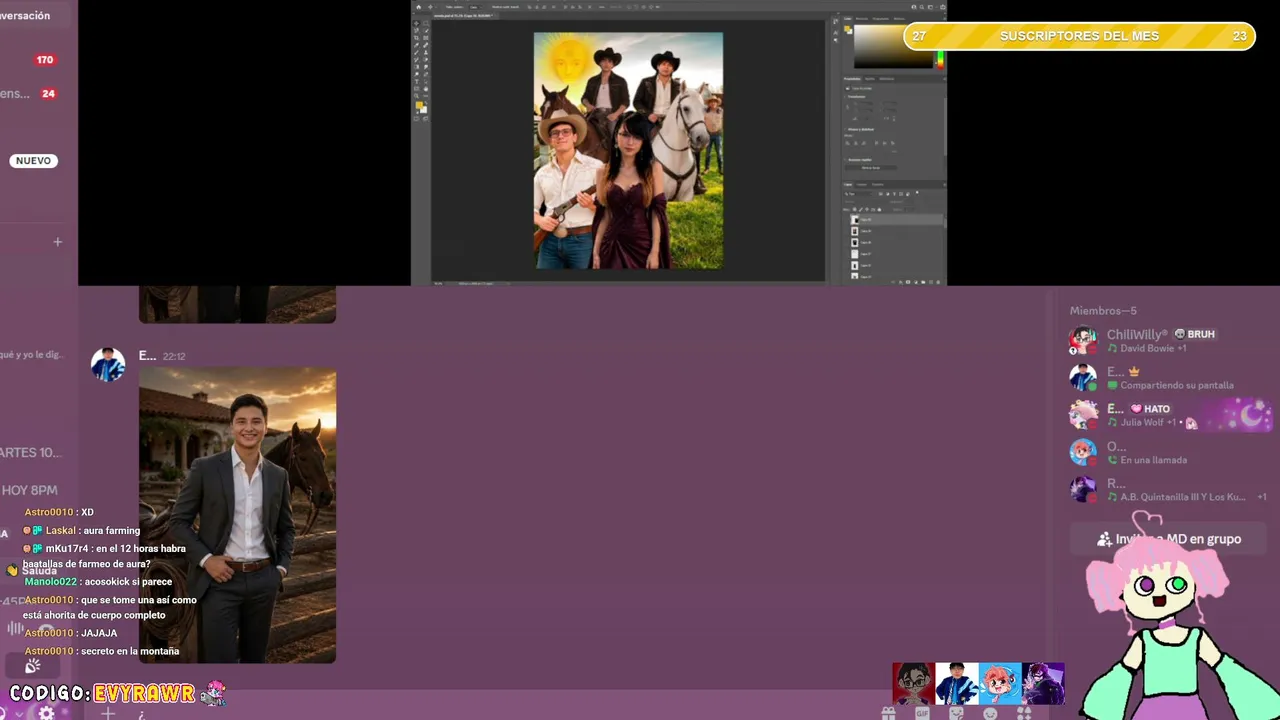This screenshot has width=1280, height=720.
Task: Click the 24 unread badge
Action: 48,94
